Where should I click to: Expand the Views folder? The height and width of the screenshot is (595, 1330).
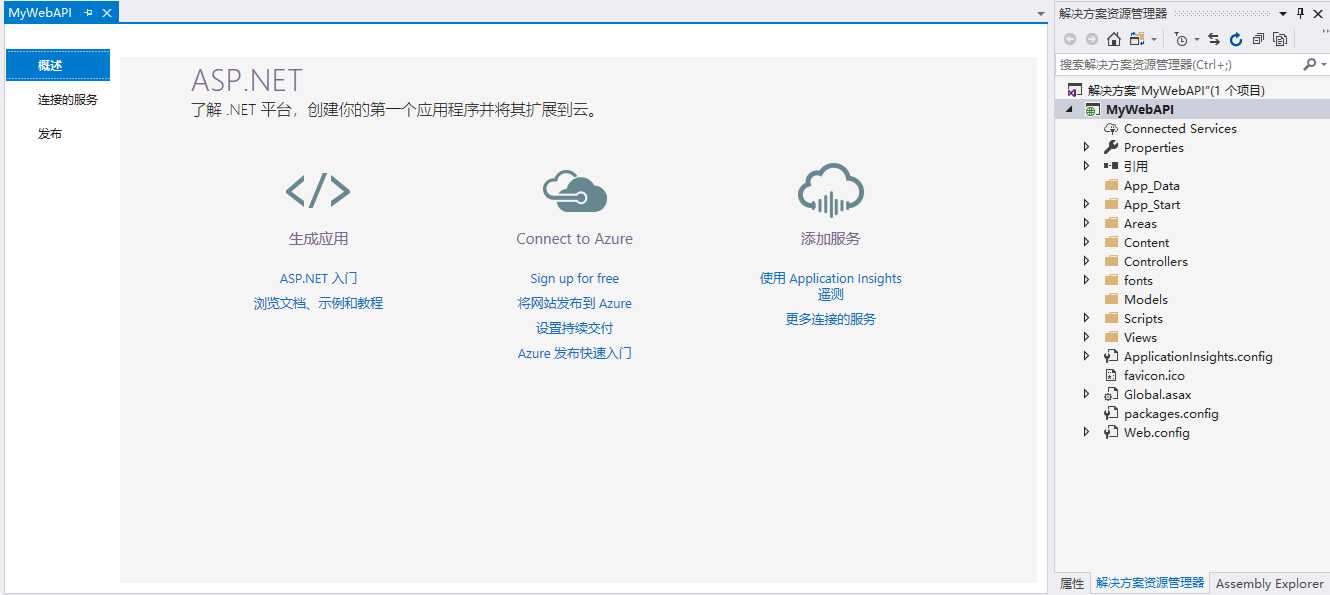coord(1087,337)
